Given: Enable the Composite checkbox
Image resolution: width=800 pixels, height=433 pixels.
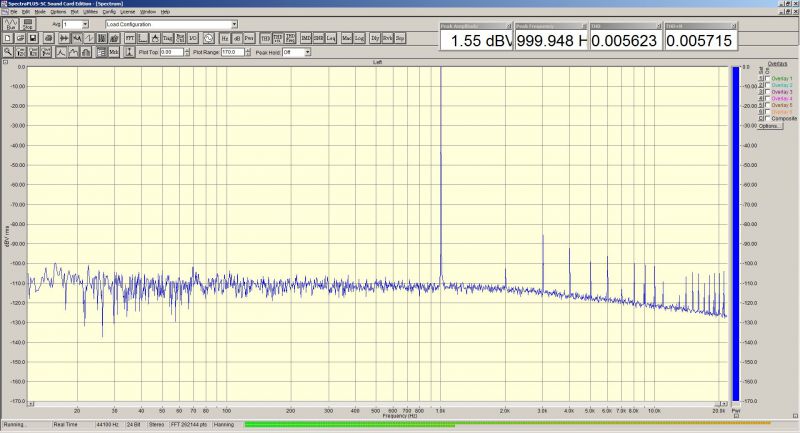Looking at the screenshot, I should (768, 118).
